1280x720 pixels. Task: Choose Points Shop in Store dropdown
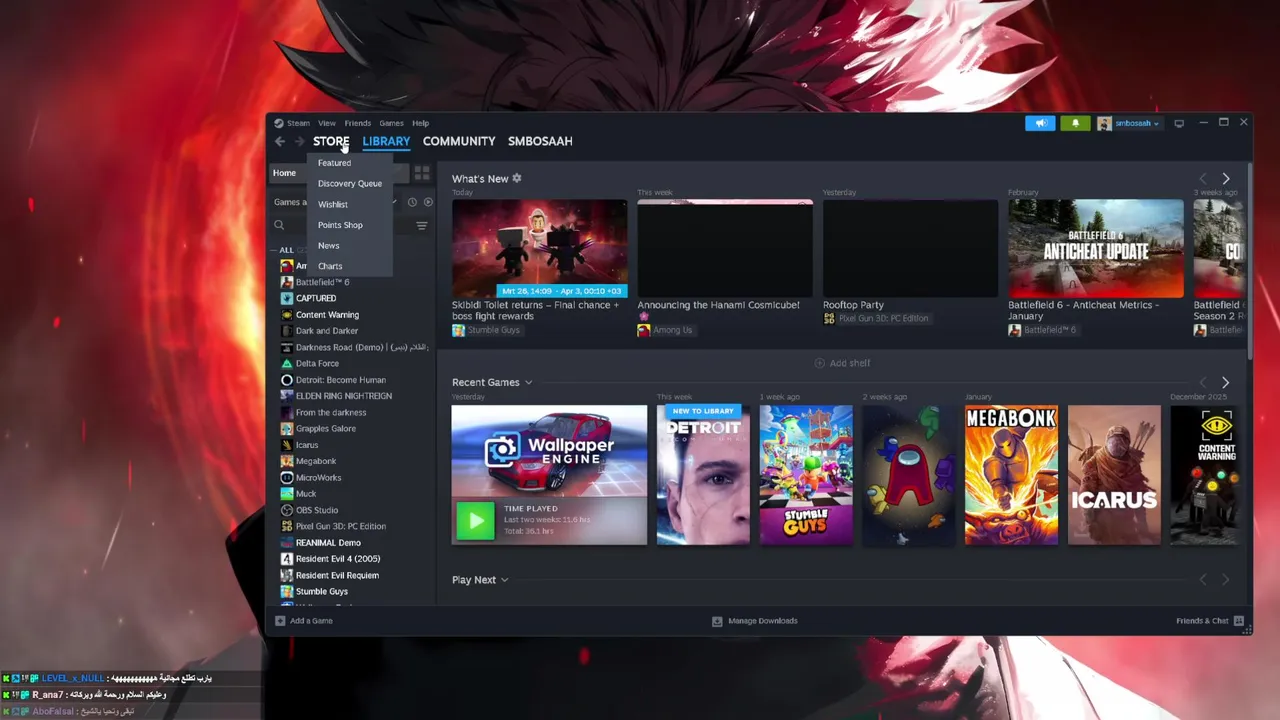[340, 225]
